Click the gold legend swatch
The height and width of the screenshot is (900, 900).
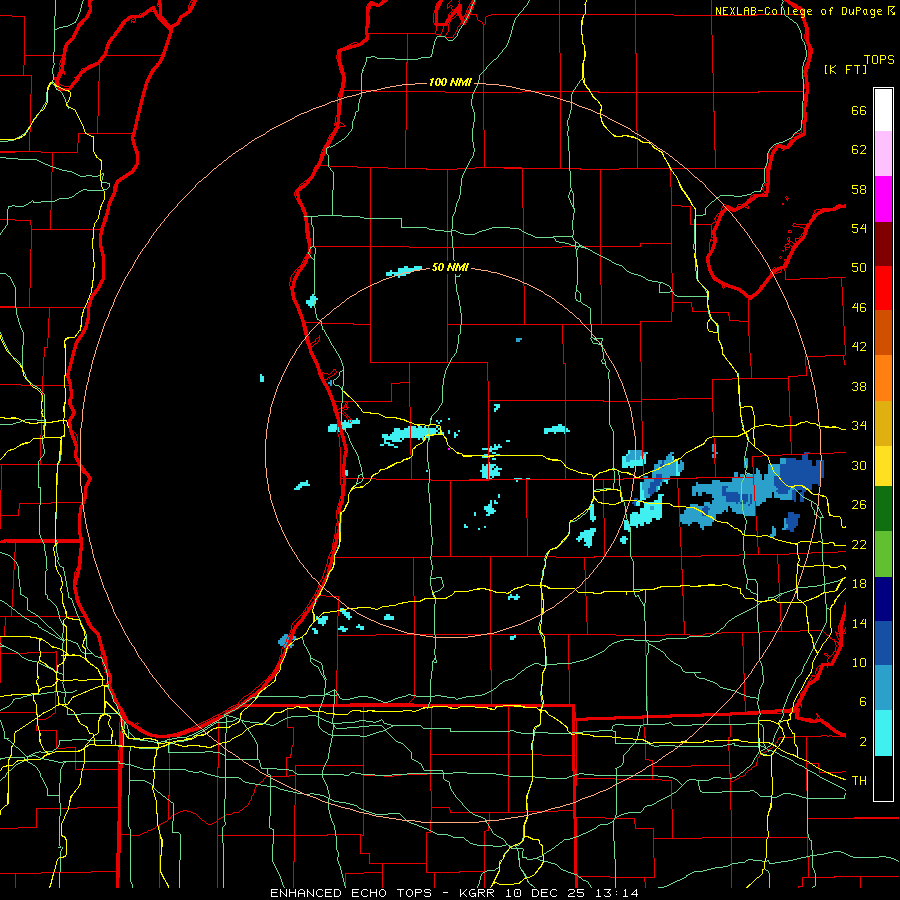(883, 424)
